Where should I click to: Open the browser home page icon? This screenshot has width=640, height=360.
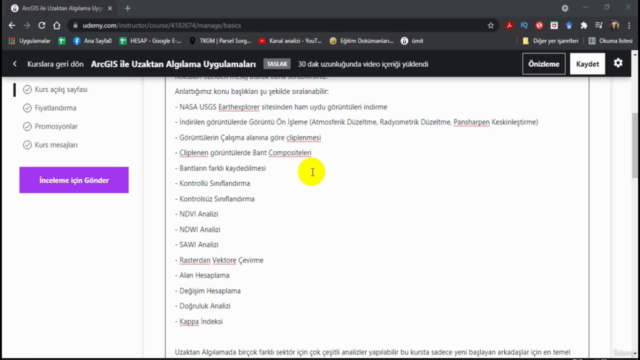pyautogui.click(x=57, y=25)
